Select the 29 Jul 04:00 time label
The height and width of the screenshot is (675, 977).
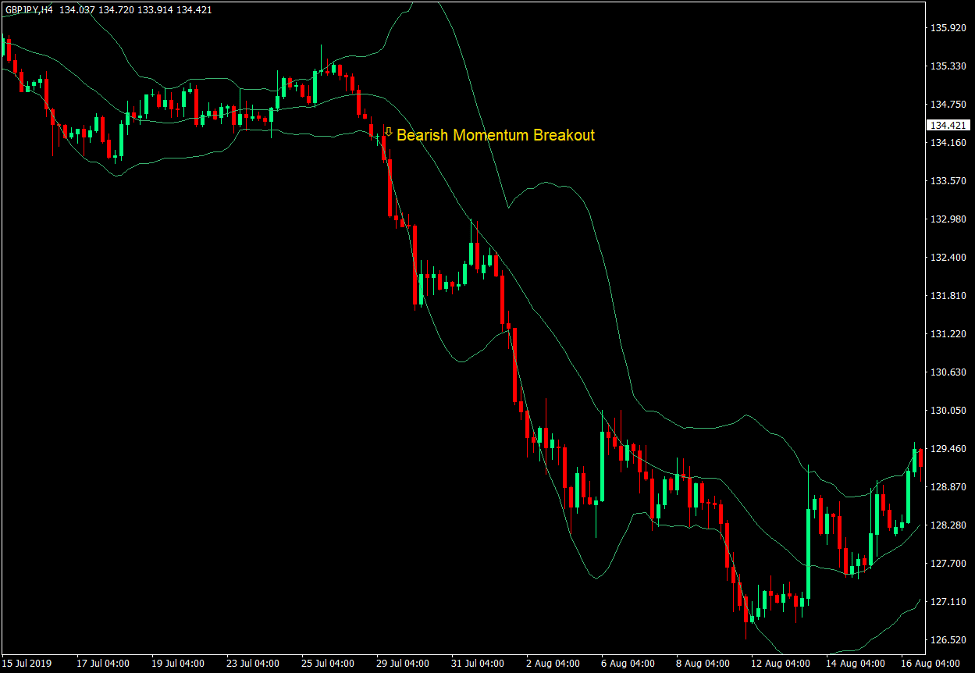[403, 663]
